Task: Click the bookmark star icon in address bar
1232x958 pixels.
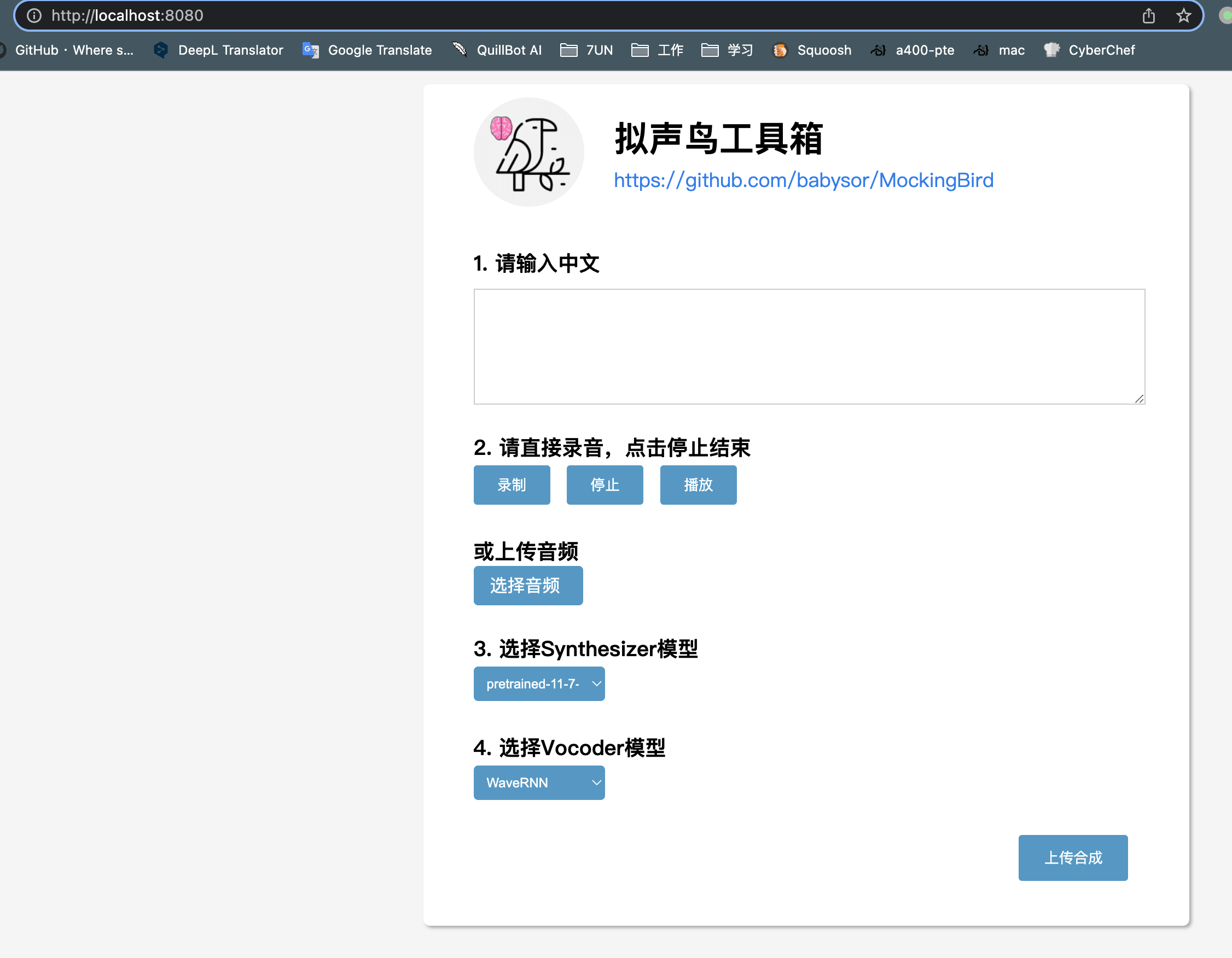Action: 1183,16
